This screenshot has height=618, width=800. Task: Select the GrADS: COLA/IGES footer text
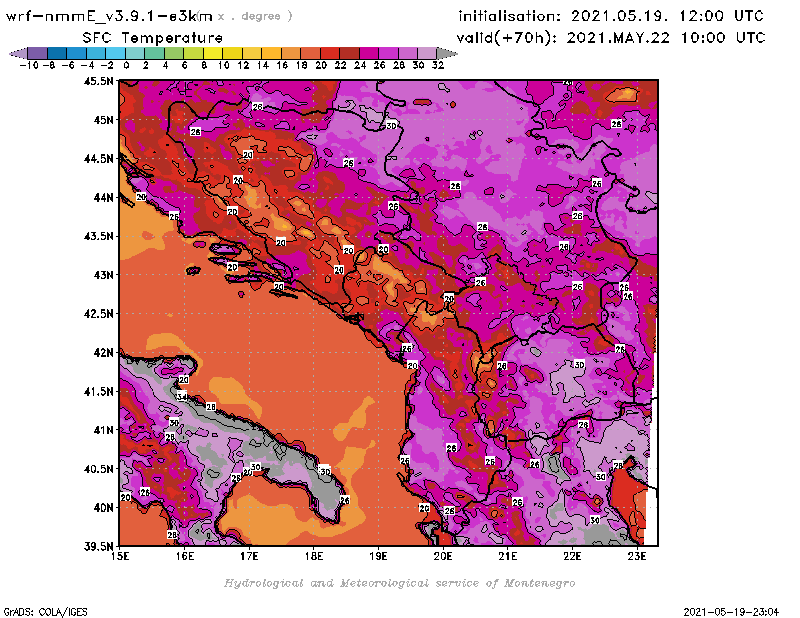pos(46,612)
